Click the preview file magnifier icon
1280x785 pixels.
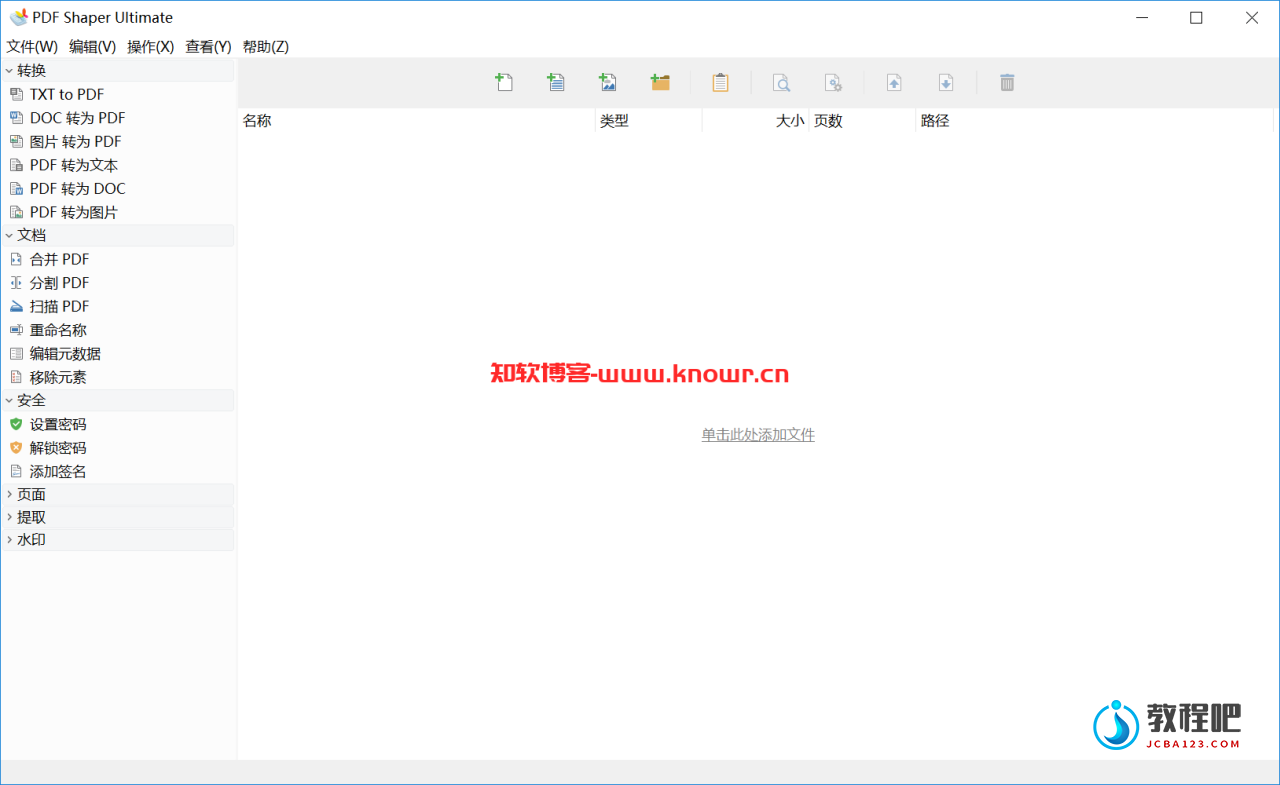pos(781,82)
